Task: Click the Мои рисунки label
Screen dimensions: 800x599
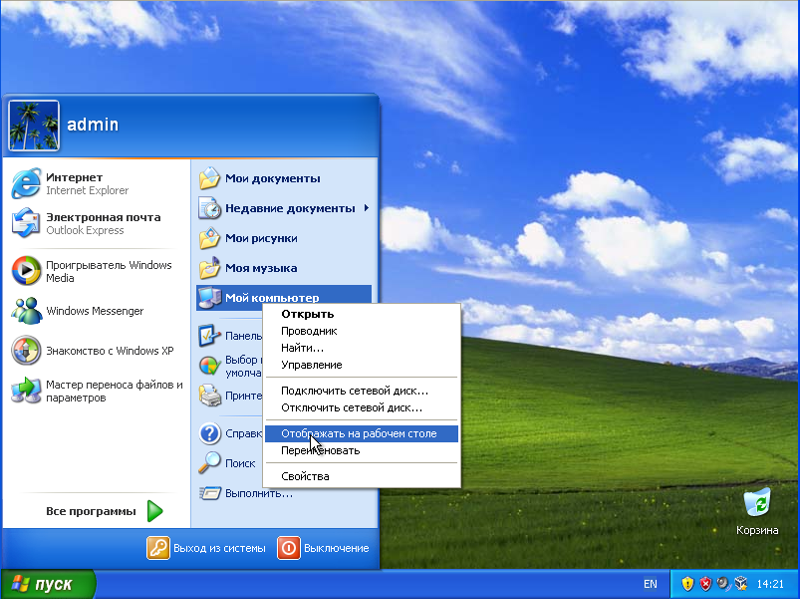Action: tap(261, 238)
